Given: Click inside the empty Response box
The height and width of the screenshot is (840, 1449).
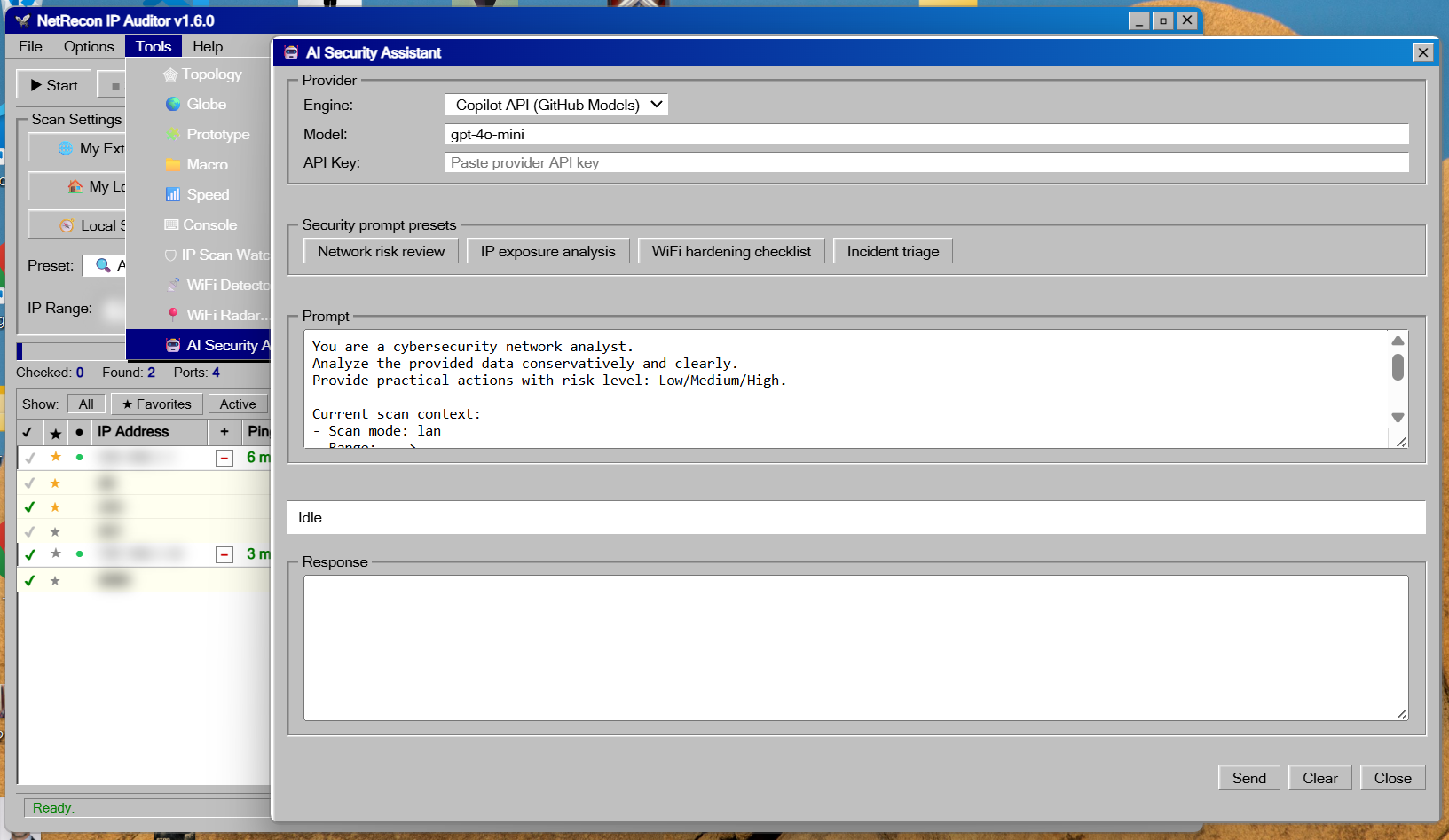Looking at the screenshot, I should [x=856, y=648].
